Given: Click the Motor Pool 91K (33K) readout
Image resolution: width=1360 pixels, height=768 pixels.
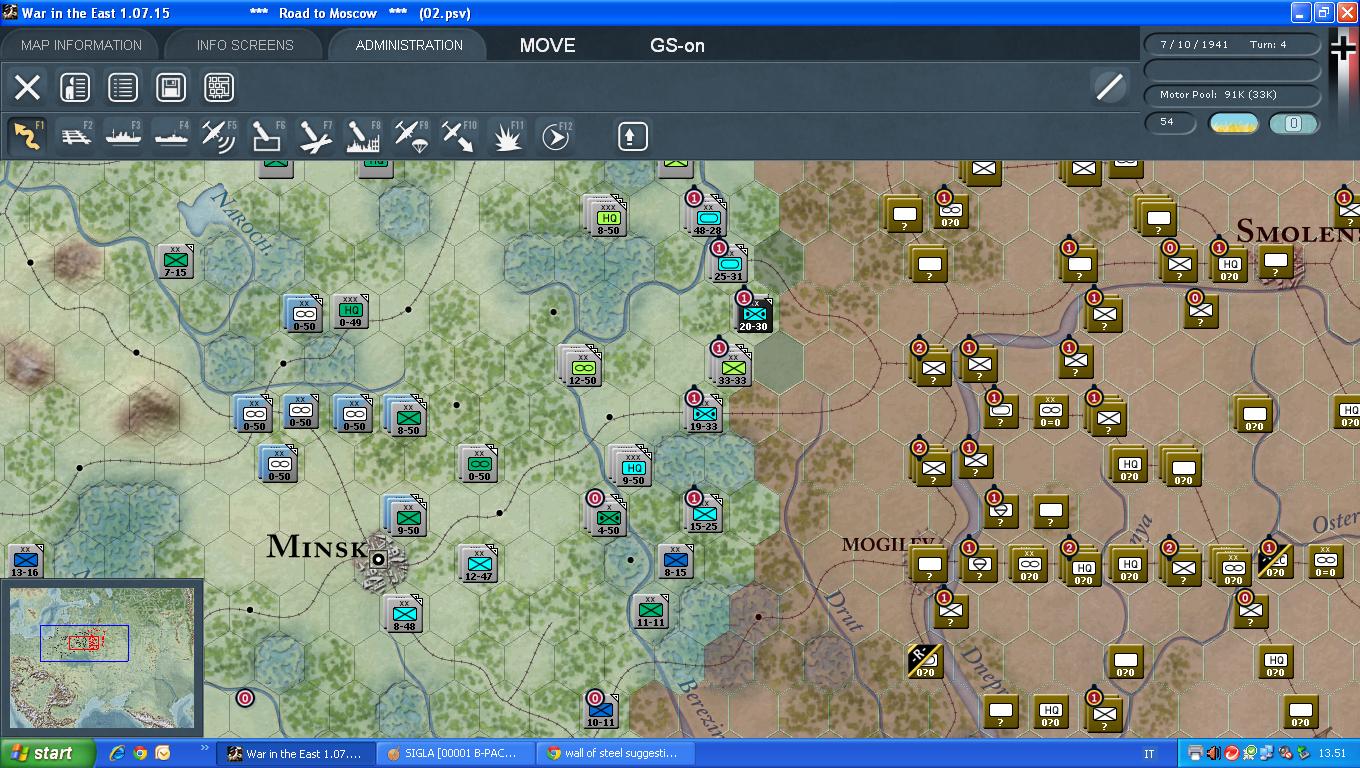Looking at the screenshot, I should [x=1231, y=94].
